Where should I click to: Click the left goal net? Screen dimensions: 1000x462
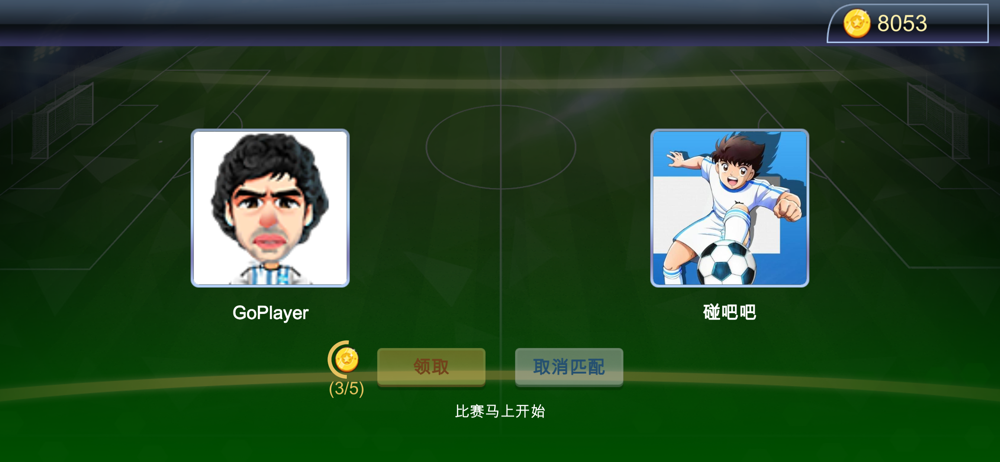[x=62, y=121]
